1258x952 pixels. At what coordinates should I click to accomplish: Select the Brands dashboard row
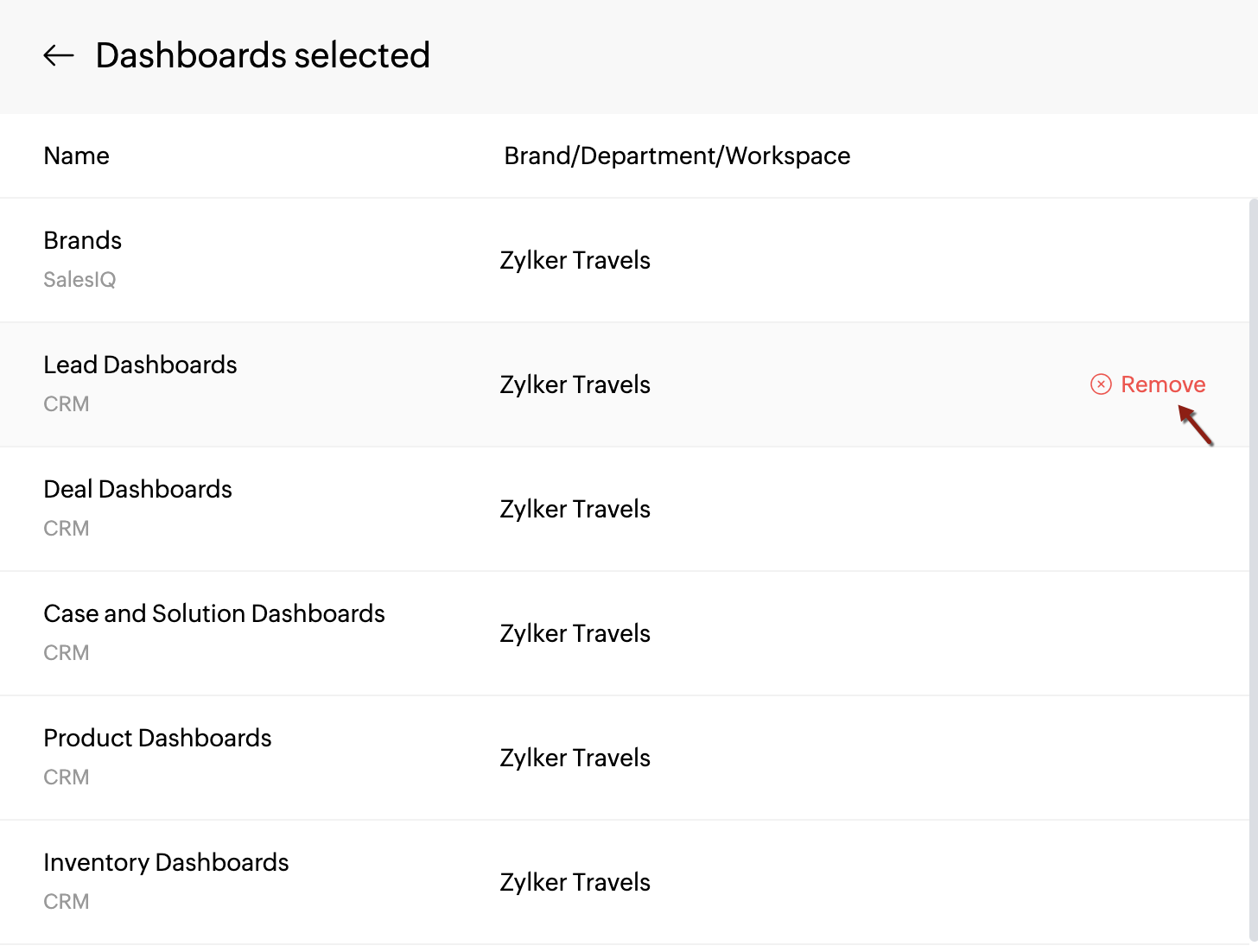[625, 260]
